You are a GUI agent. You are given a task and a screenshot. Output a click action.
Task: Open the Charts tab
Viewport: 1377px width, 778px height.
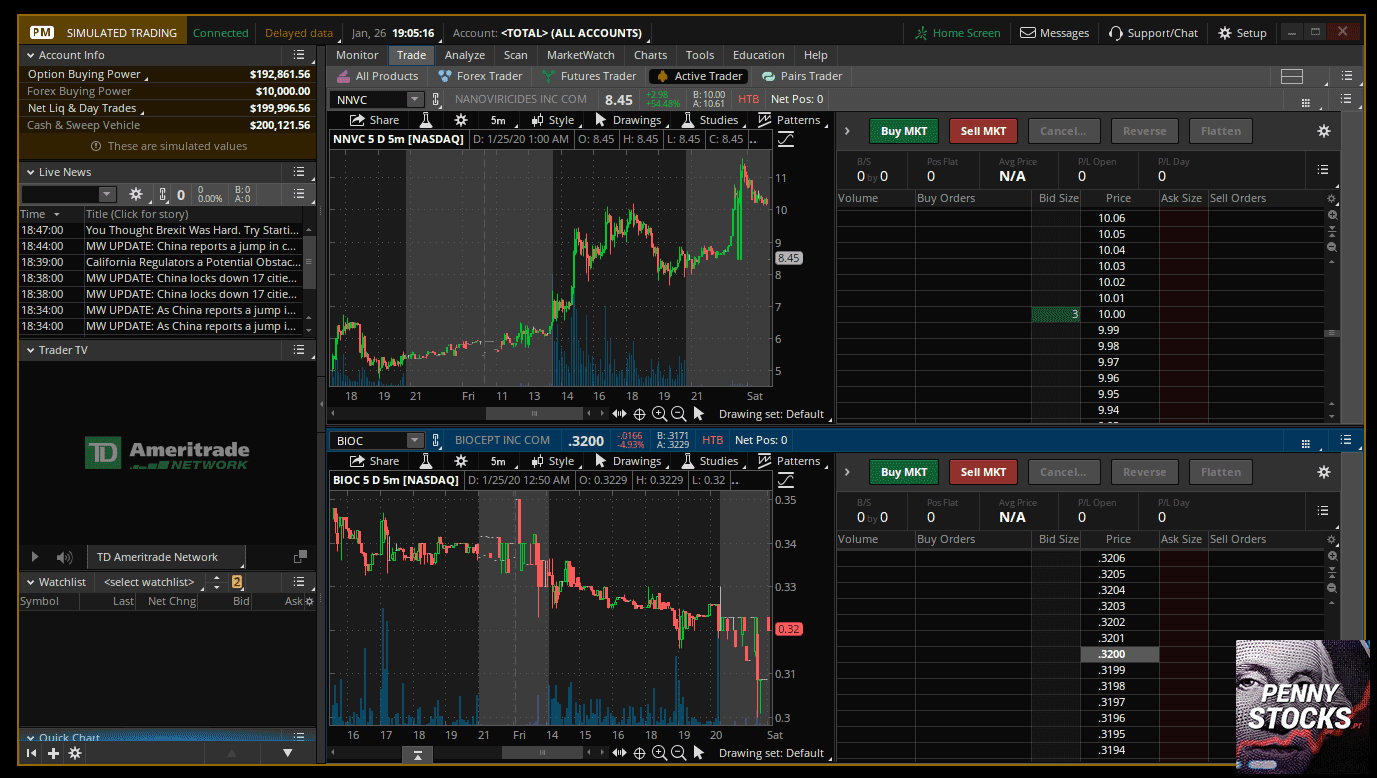tap(650, 55)
